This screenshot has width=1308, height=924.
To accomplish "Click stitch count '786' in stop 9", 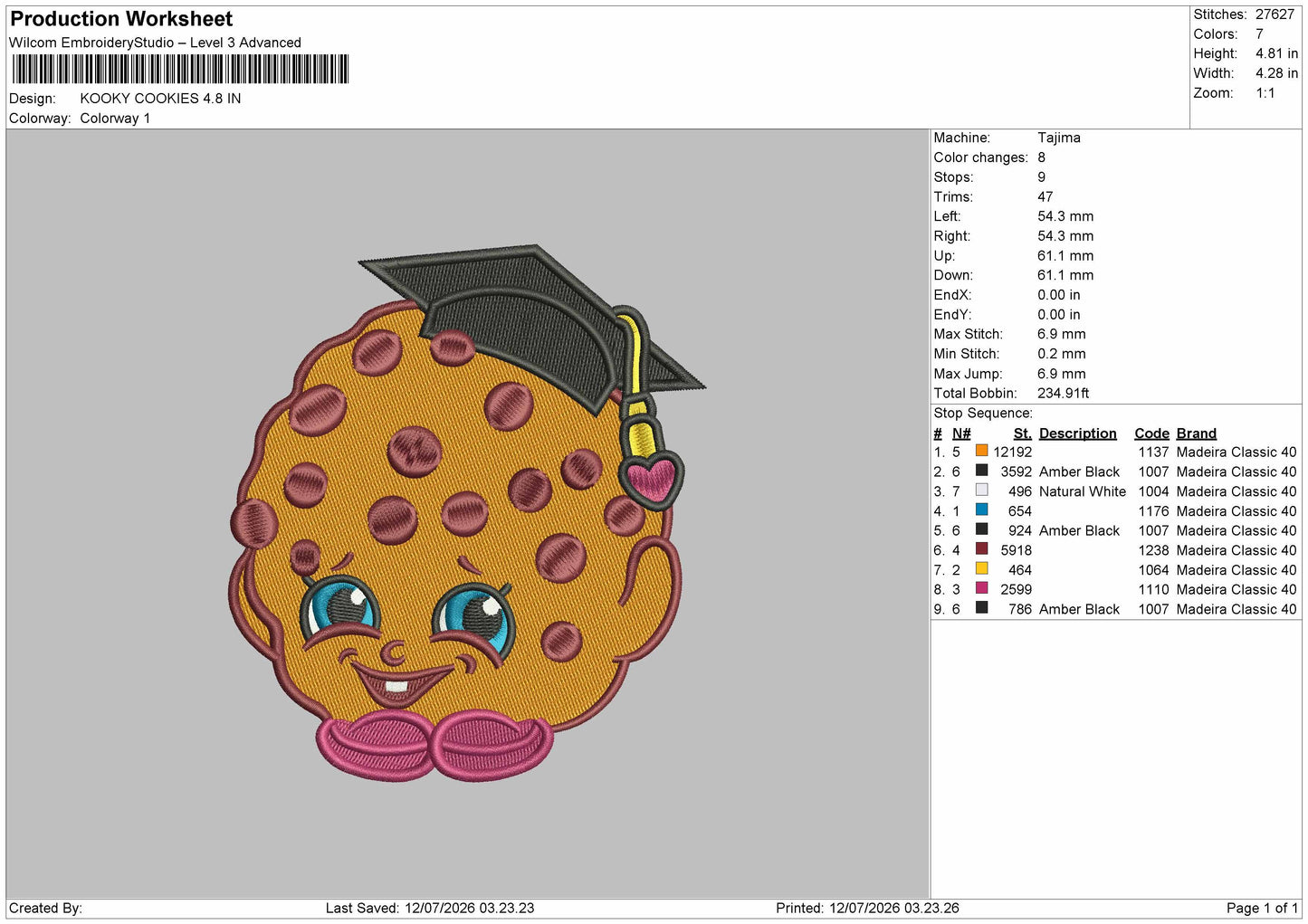I will 1020,609.
